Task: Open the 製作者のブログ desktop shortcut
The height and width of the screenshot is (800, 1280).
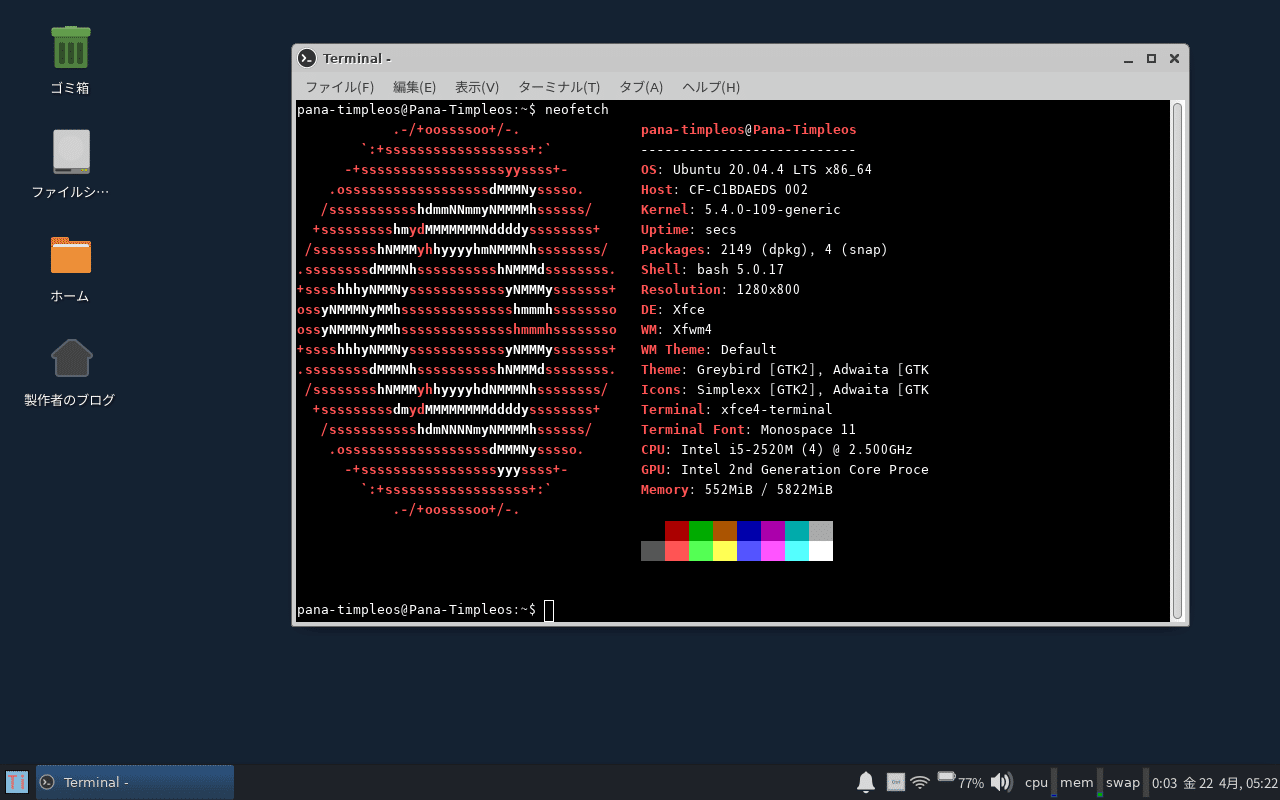Action: 70,359
